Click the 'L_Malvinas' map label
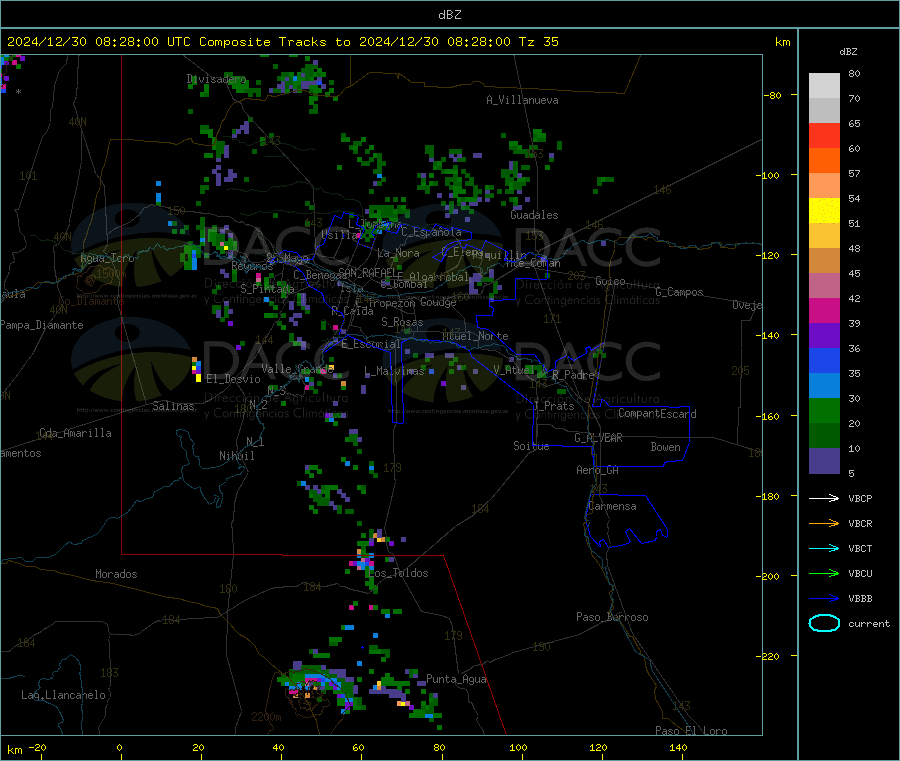This screenshot has height=761, width=900. pyautogui.click(x=394, y=372)
